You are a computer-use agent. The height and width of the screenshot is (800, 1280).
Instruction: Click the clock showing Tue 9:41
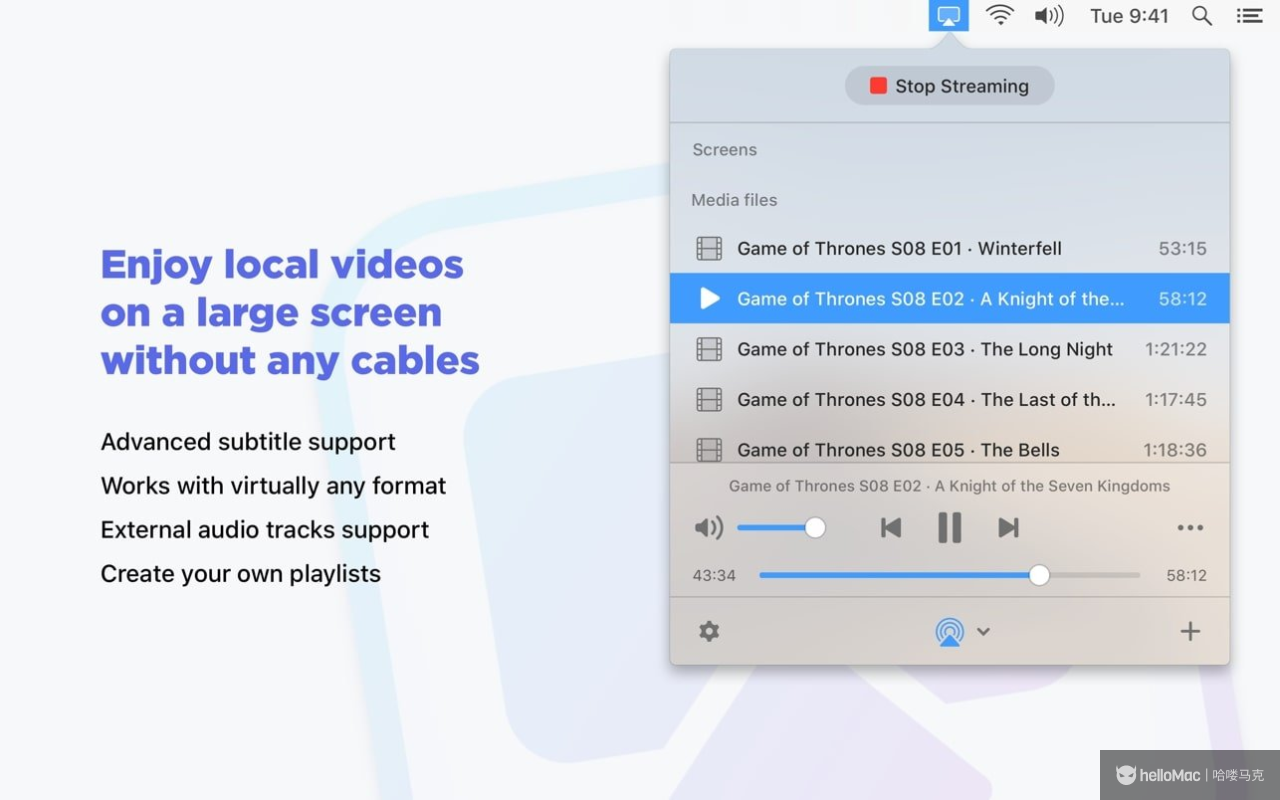tap(1129, 16)
